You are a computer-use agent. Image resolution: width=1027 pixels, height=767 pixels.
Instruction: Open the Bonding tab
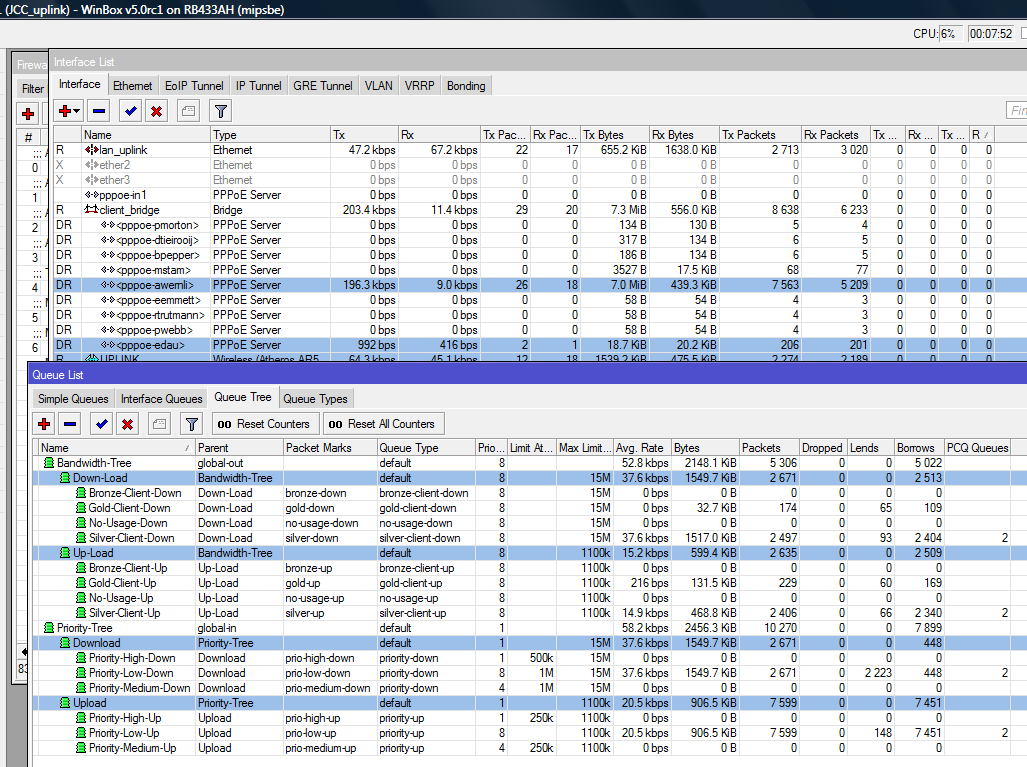coord(466,86)
